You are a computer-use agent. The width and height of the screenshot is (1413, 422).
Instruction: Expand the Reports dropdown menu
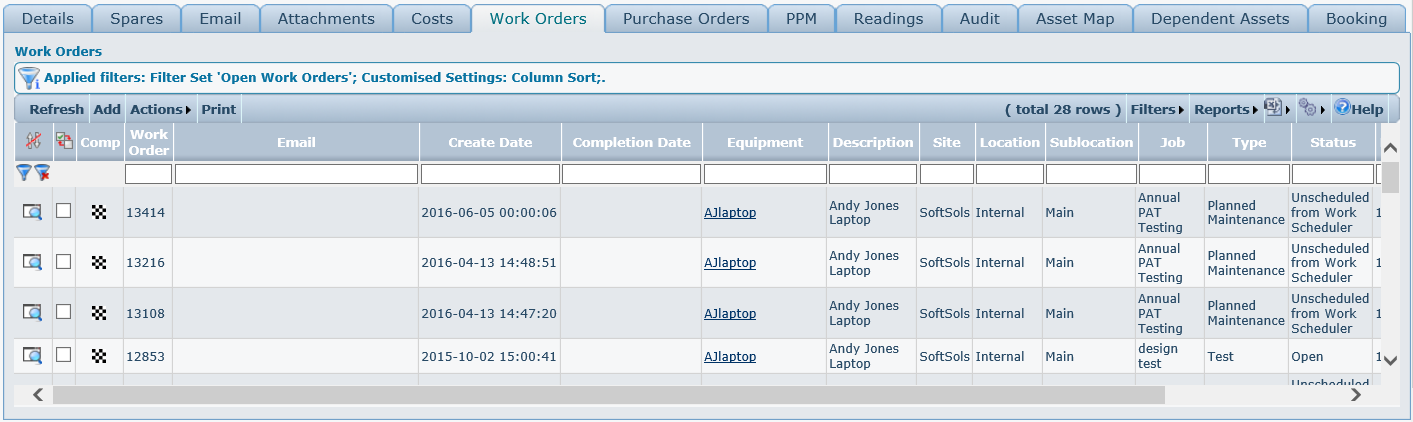click(x=1225, y=109)
